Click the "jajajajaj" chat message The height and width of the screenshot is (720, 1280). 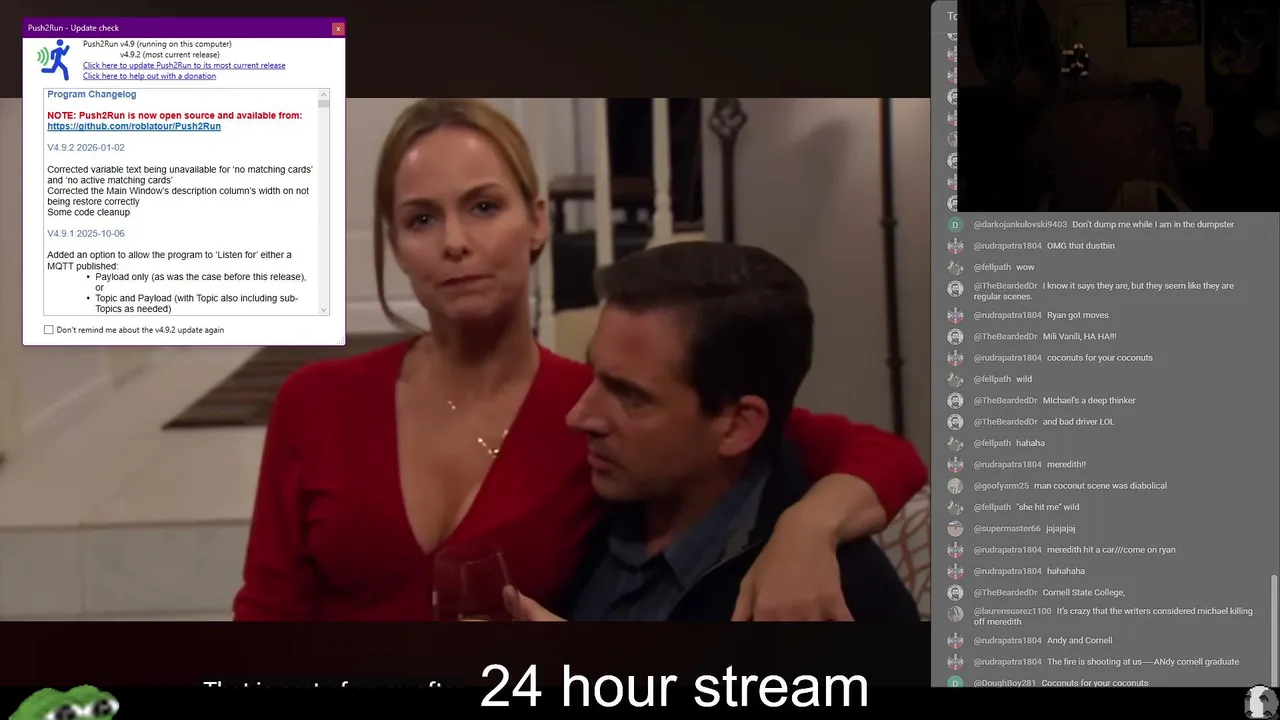(x=1061, y=529)
